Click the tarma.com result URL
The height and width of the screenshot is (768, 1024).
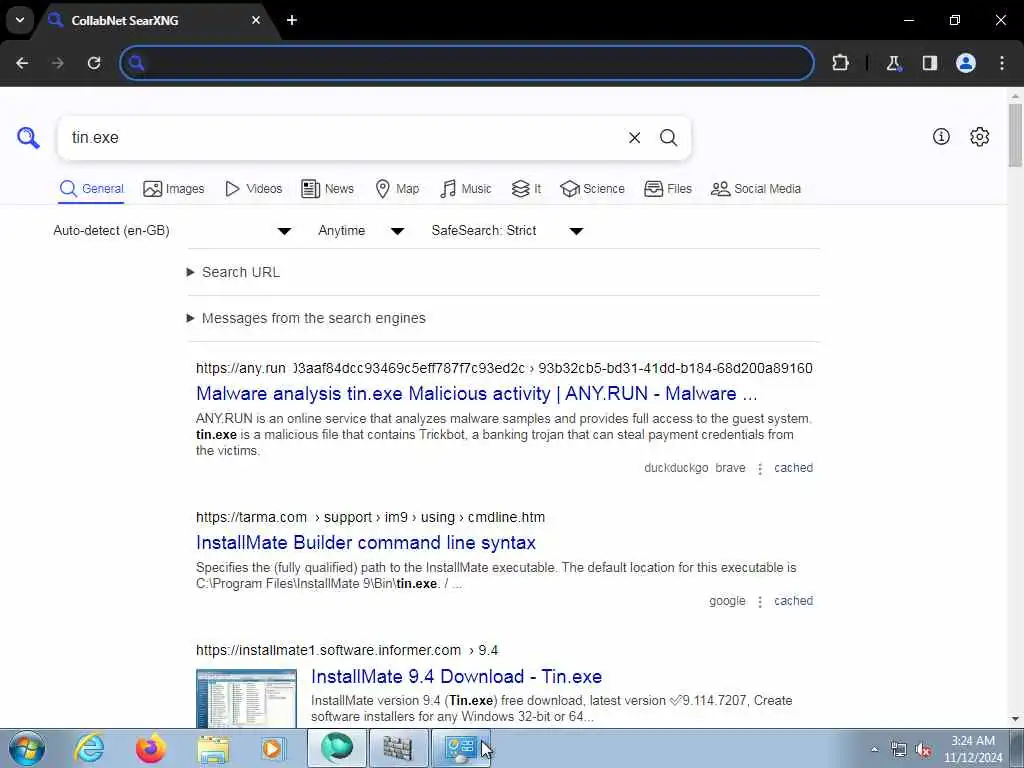pyautogui.click(x=370, y=517)
